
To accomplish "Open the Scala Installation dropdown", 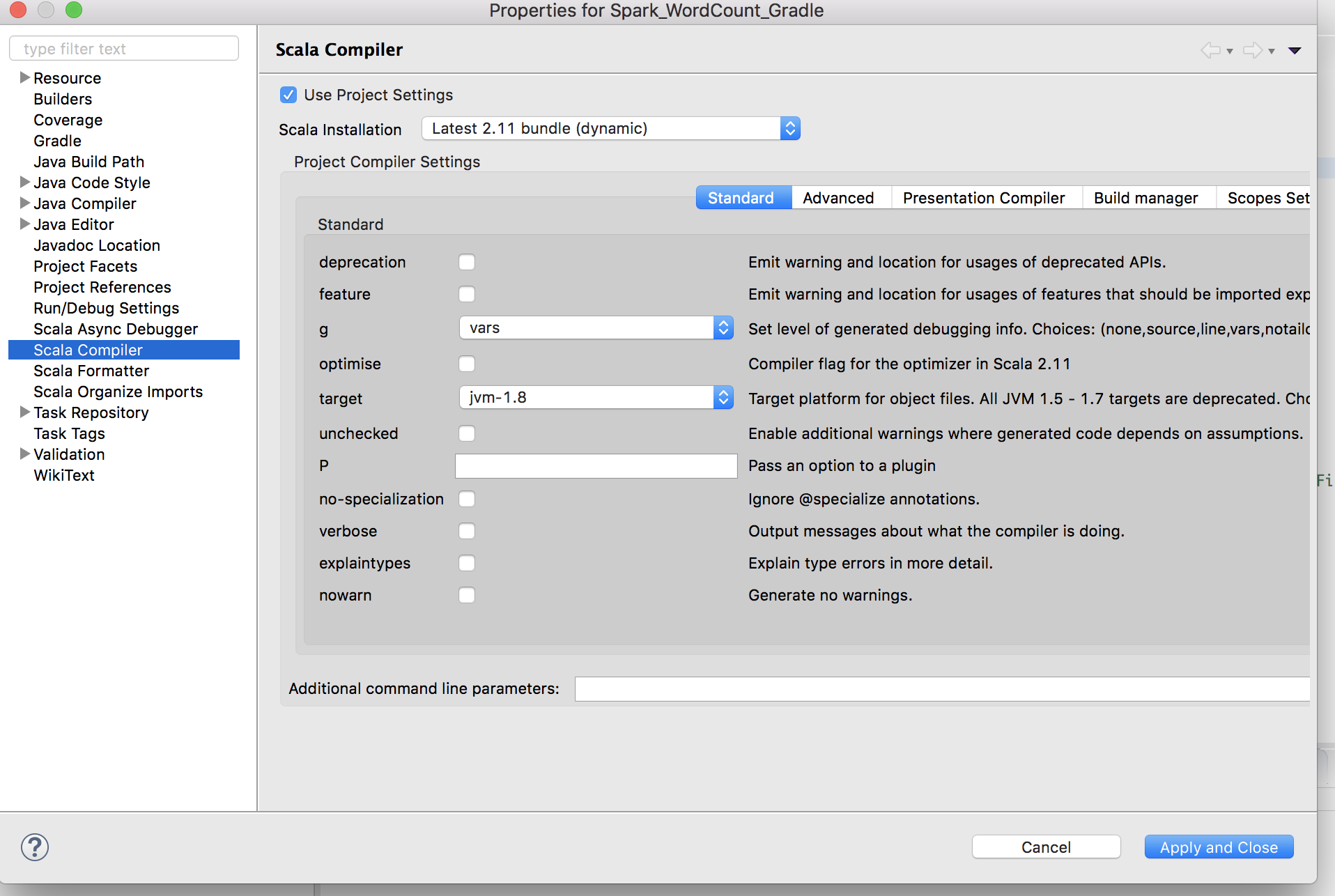I will (x=610, y=128).
